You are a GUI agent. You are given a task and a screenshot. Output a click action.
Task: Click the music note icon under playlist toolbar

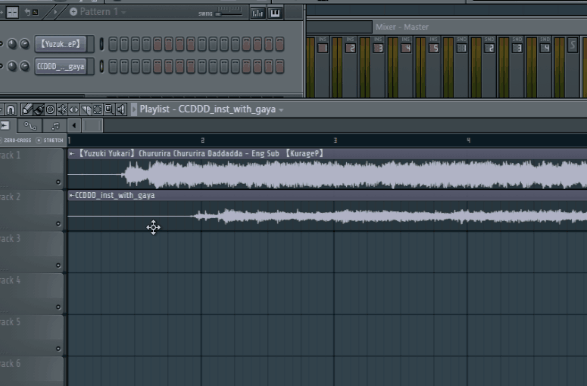point(55,126)
